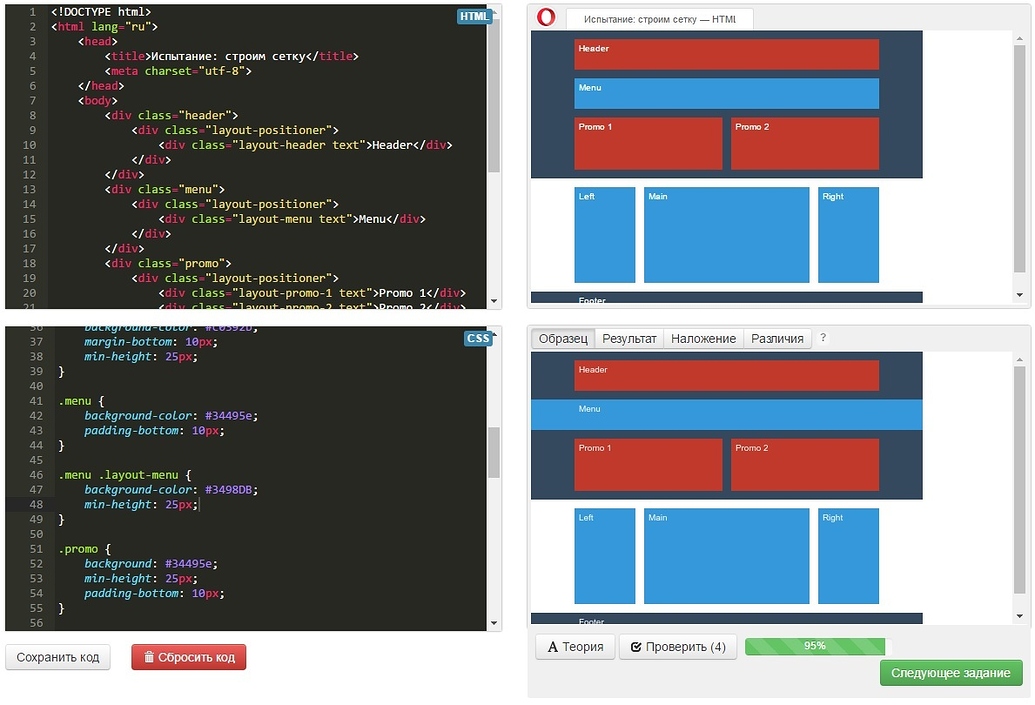Click the scroll down arrow in the browser preview

click(x=1020, y=295)
